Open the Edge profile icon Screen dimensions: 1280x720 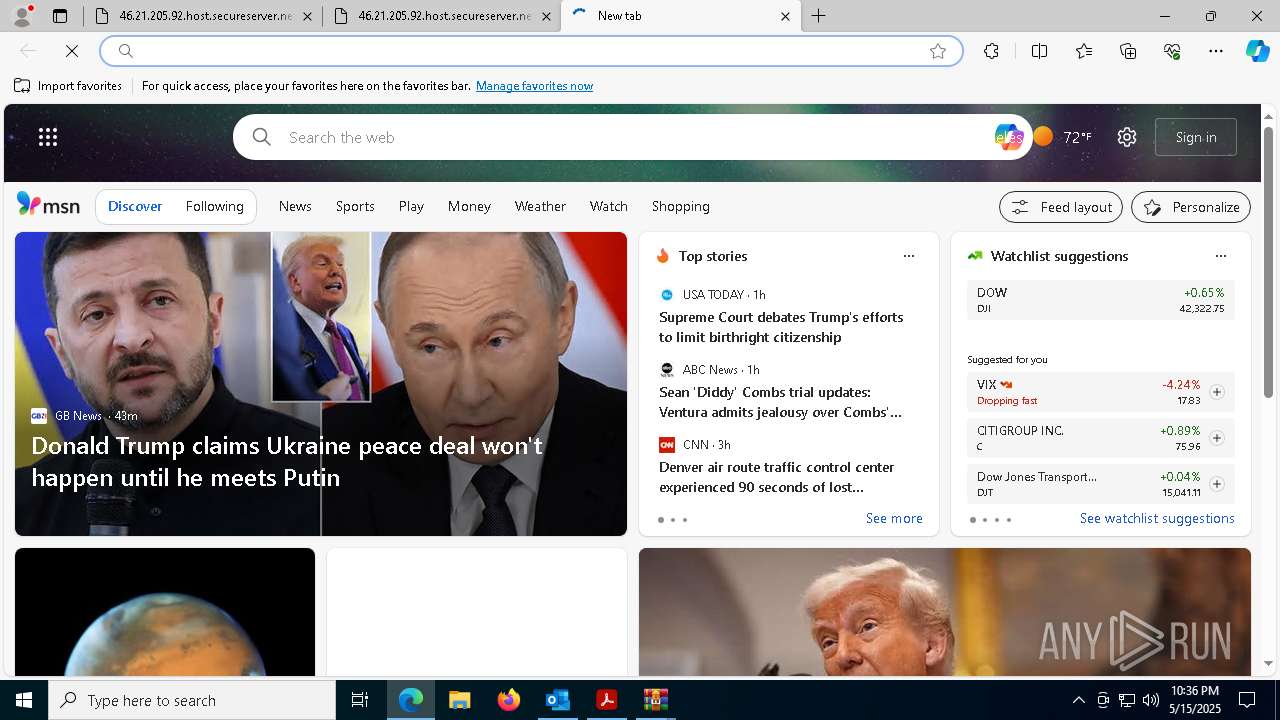22,16
